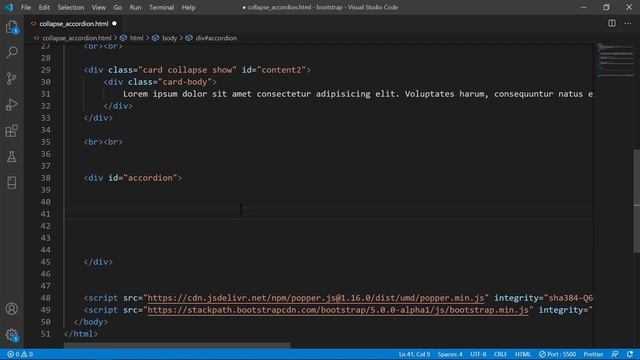Viewport: 640px width, 360px height.
Task: Open the Run and Debug view
Action: [x=11, y=104]
